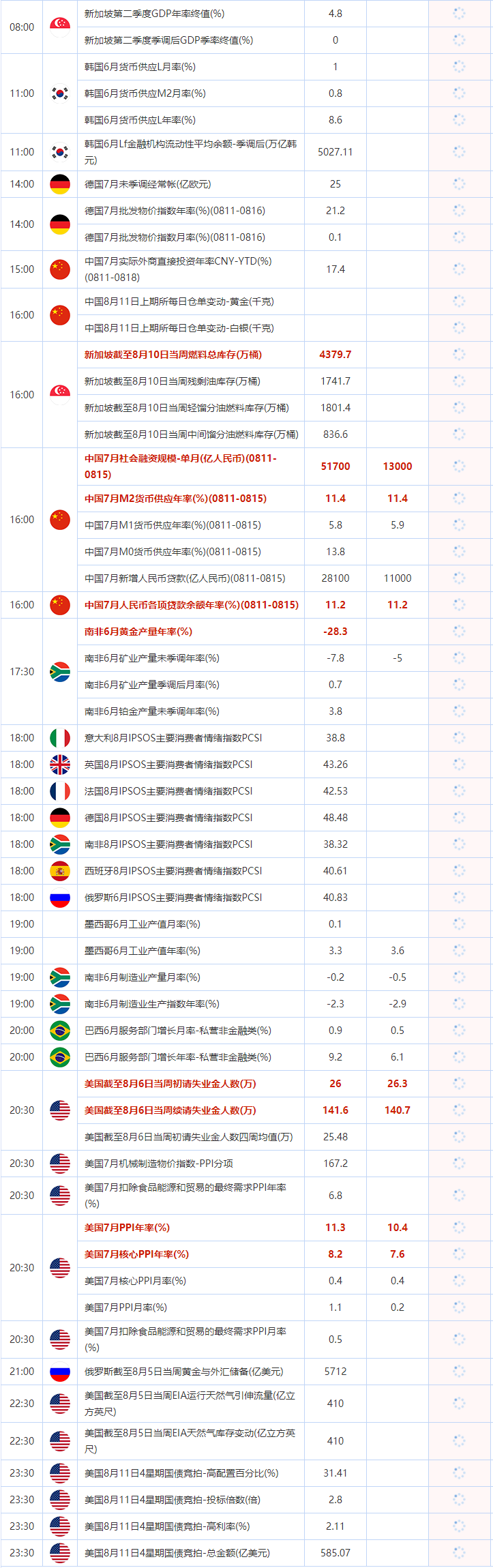Click the UK flag beside 英国8月IPSOS消费者情绪指数

60,765
